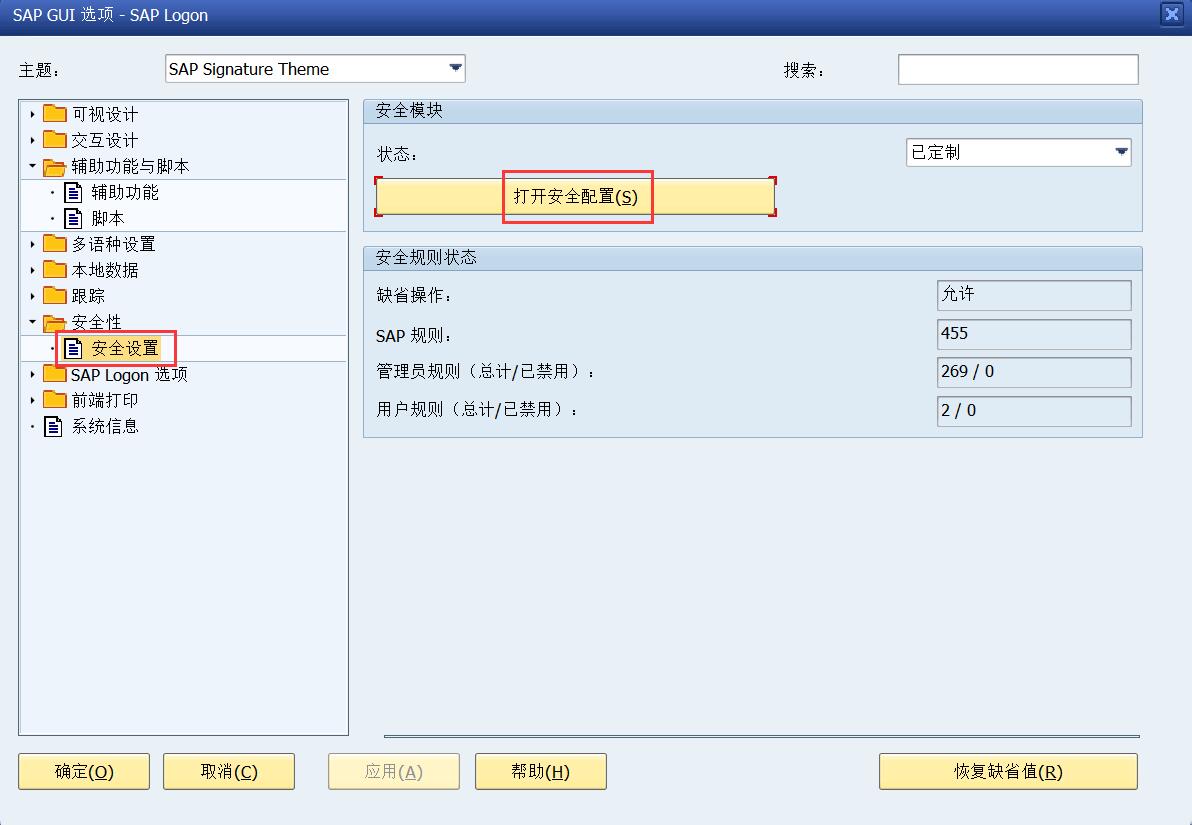Screen dimensions: 1192x825
Task: Collapse the 安全性 tree node
Action: tap(32, 322)
